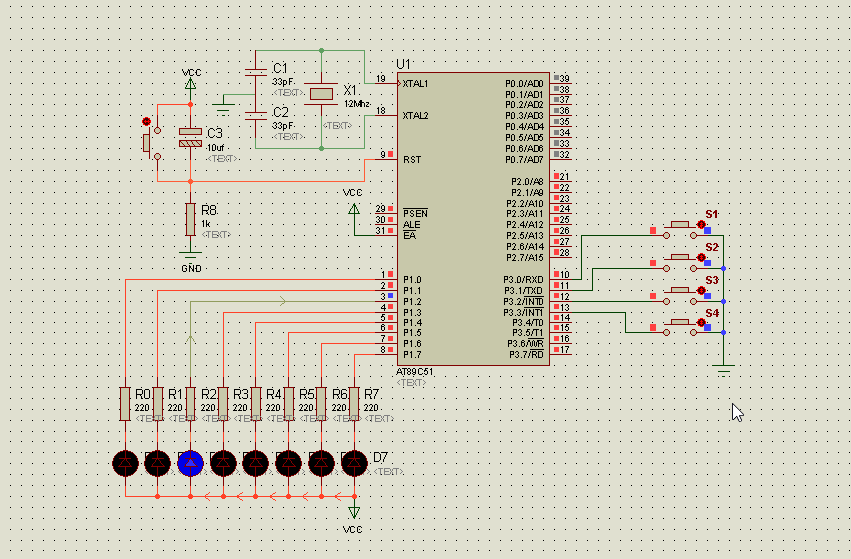Click the P3.2/INT0 pin label
The image size is (851, 559).
click(523, 301)
